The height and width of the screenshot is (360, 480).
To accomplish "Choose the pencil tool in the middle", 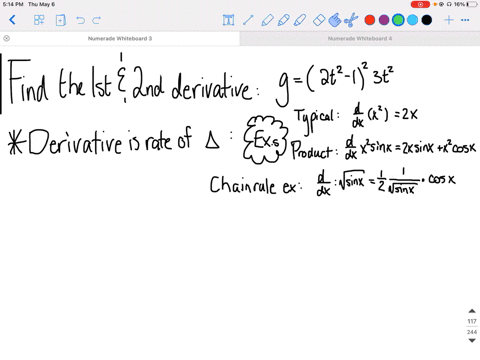I will (x=284, y=20).
